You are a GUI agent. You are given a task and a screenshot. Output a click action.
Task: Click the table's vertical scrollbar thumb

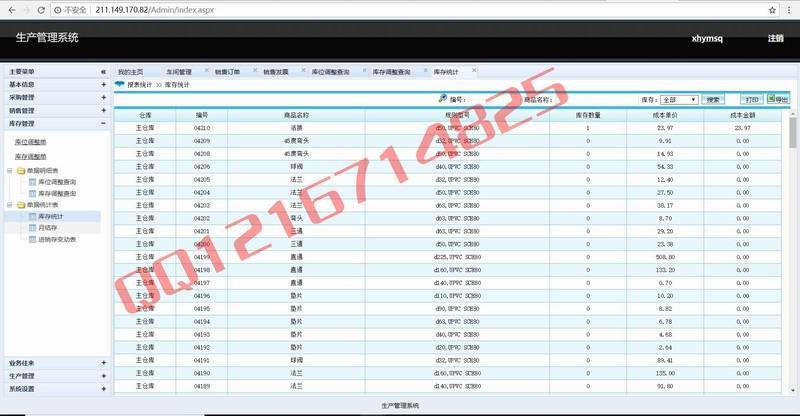pyautogui.click(x=792, y=132)
